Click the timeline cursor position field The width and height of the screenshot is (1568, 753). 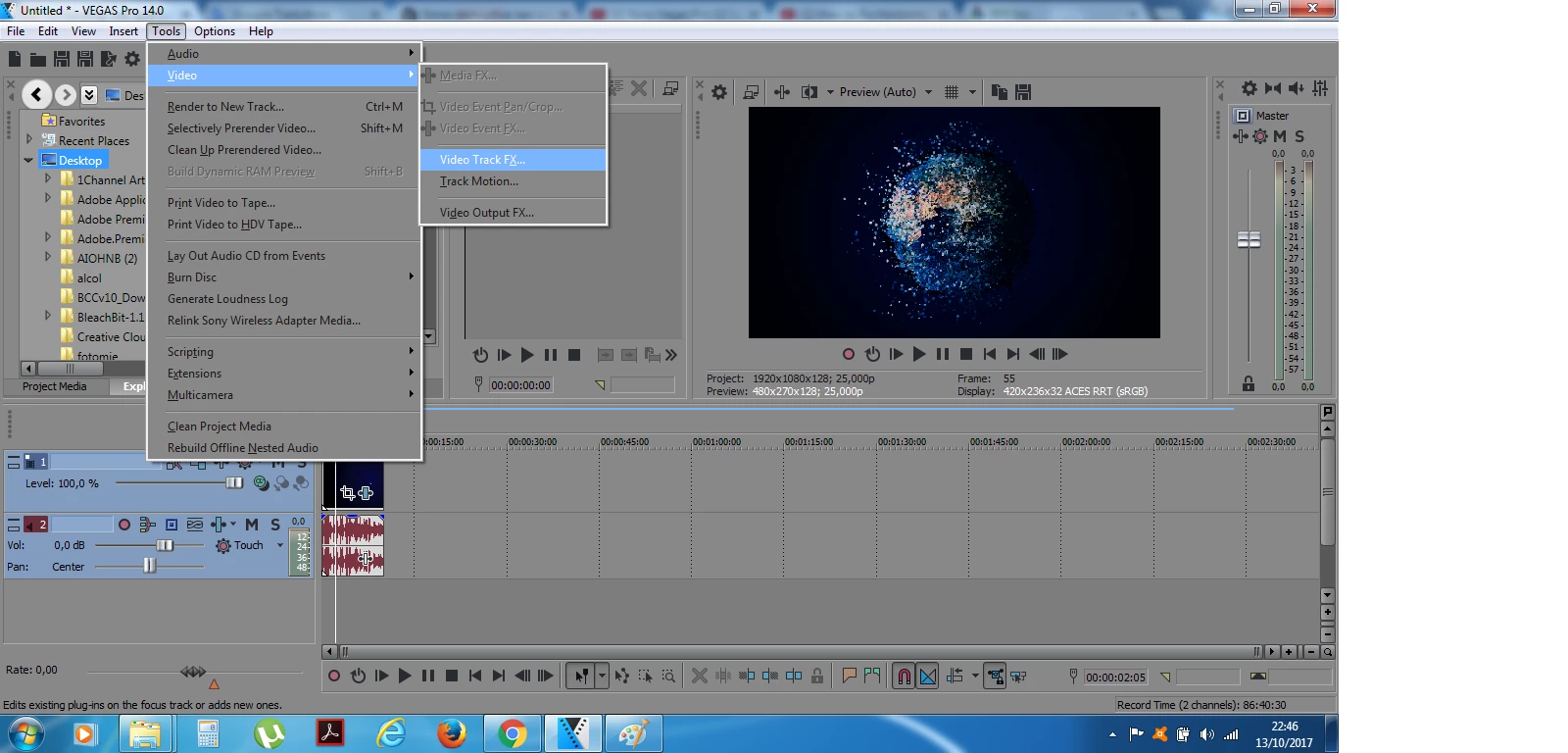pos(1114,677)
